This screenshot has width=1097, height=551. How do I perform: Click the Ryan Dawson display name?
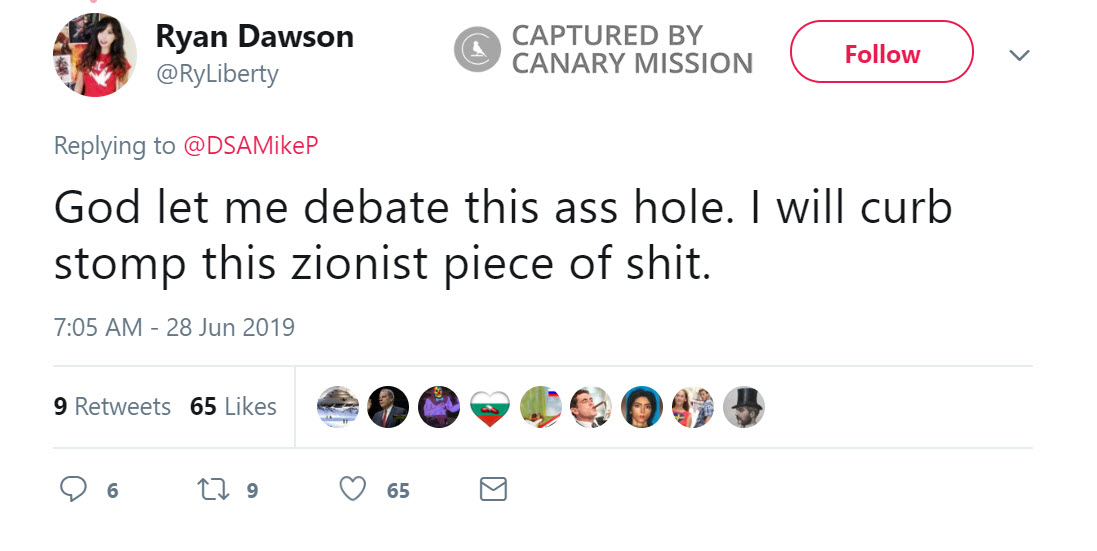[254, 37]
